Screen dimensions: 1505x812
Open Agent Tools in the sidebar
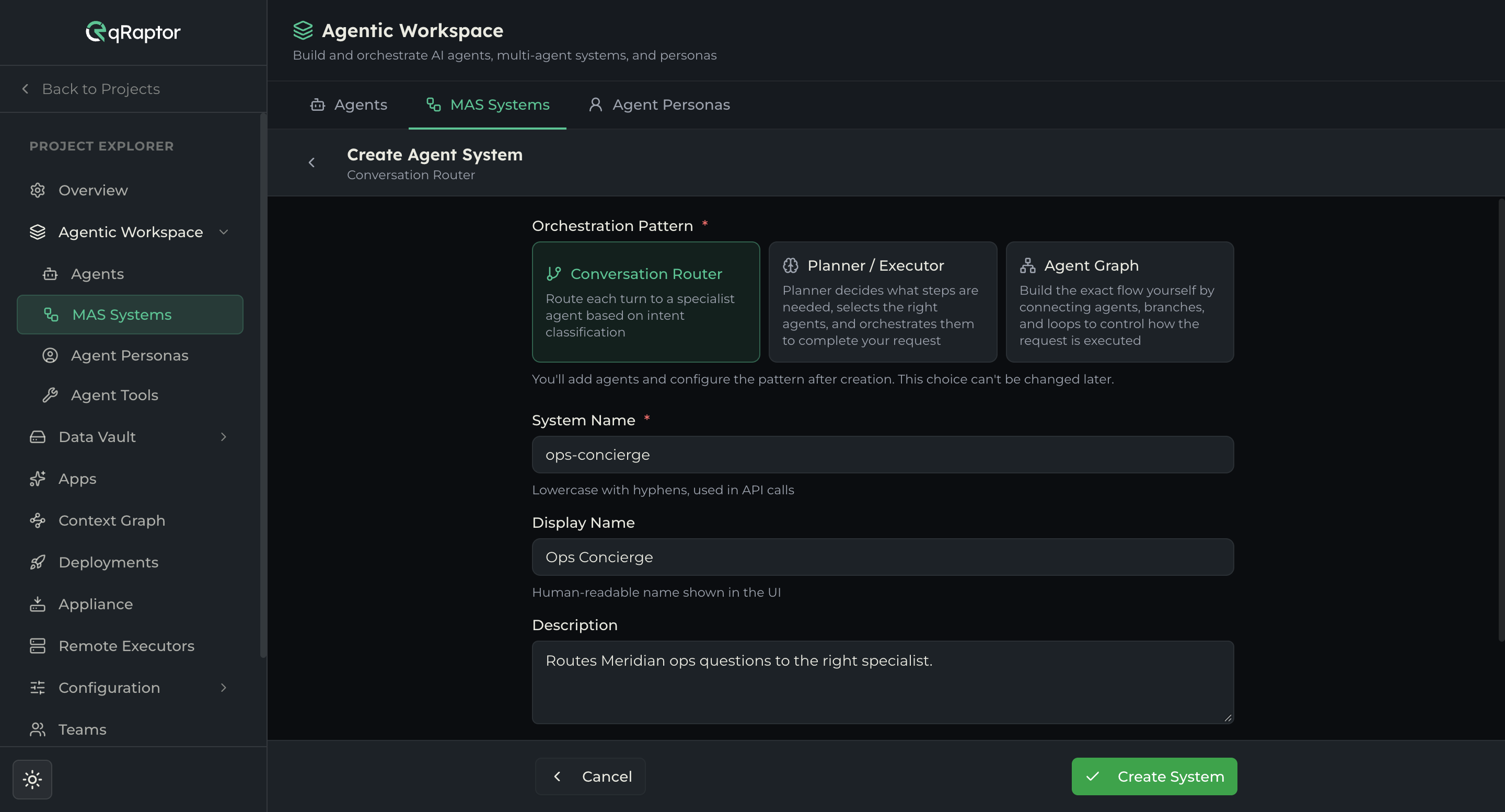point(130,396)
